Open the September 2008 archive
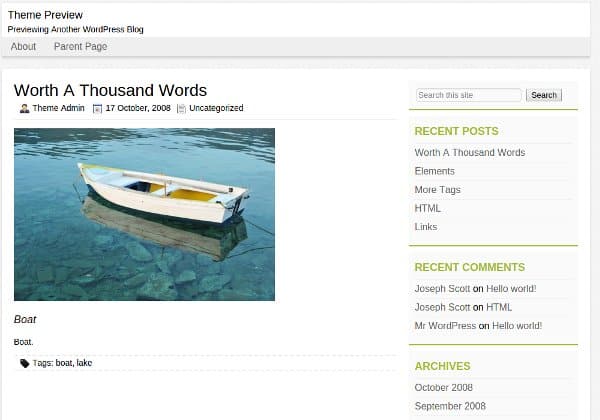This screenshot has width=600, height=420. pos(450,406)
